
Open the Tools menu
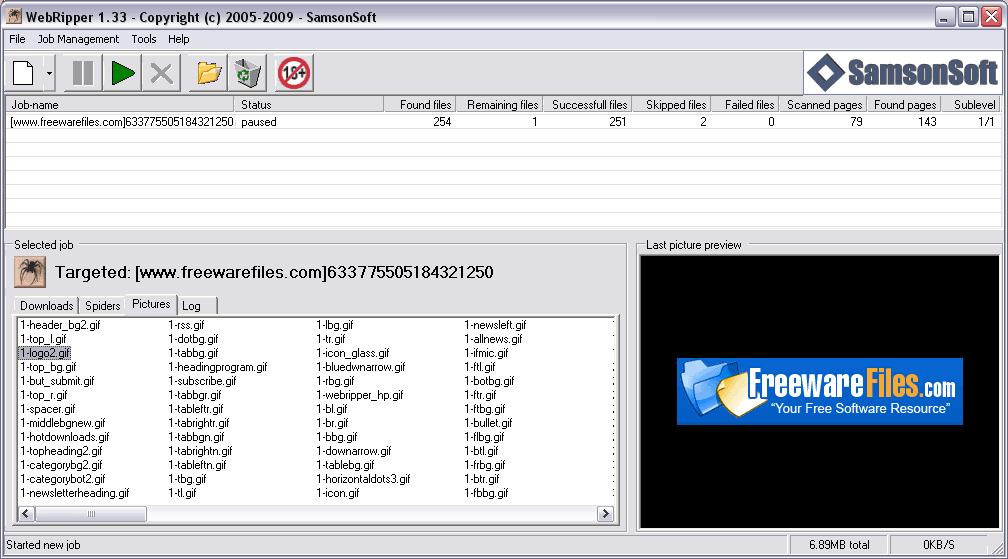click(144, 39)
